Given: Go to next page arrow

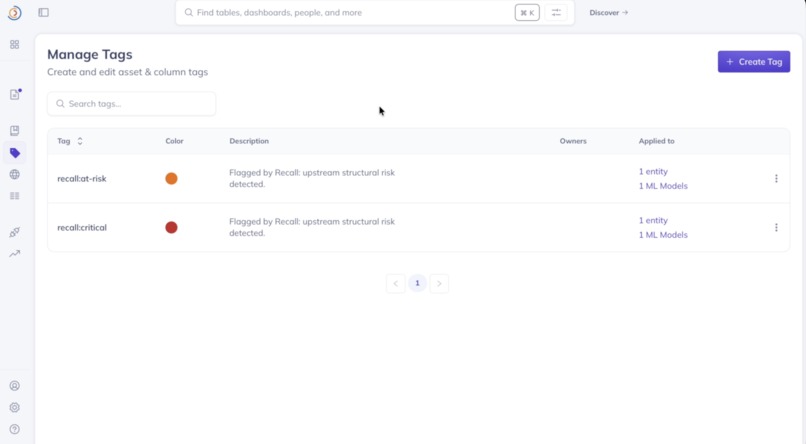Looking at the screenshot, I should click(439, 283).
